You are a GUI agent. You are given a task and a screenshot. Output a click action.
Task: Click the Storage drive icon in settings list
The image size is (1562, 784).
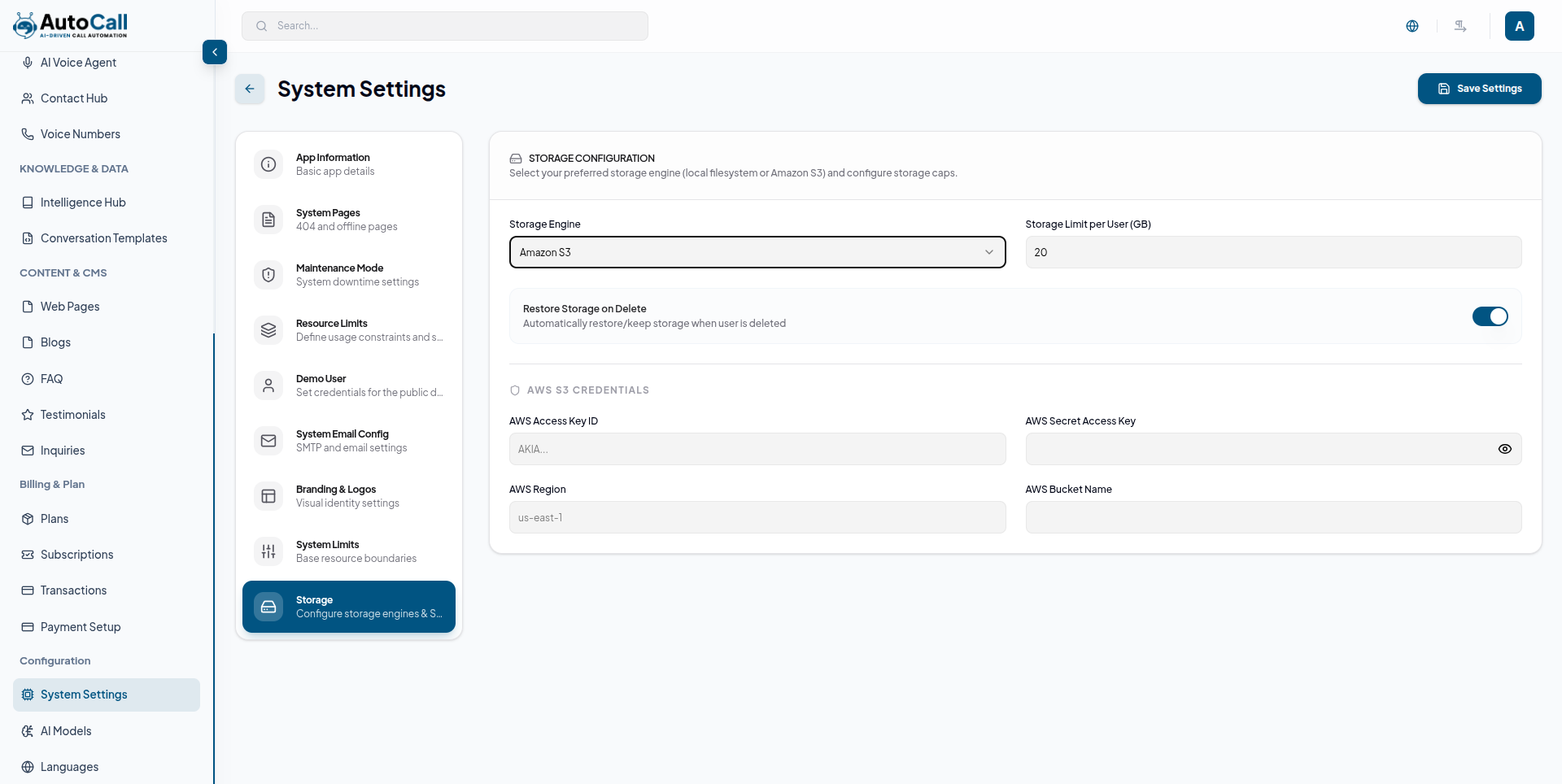(268, 607)
